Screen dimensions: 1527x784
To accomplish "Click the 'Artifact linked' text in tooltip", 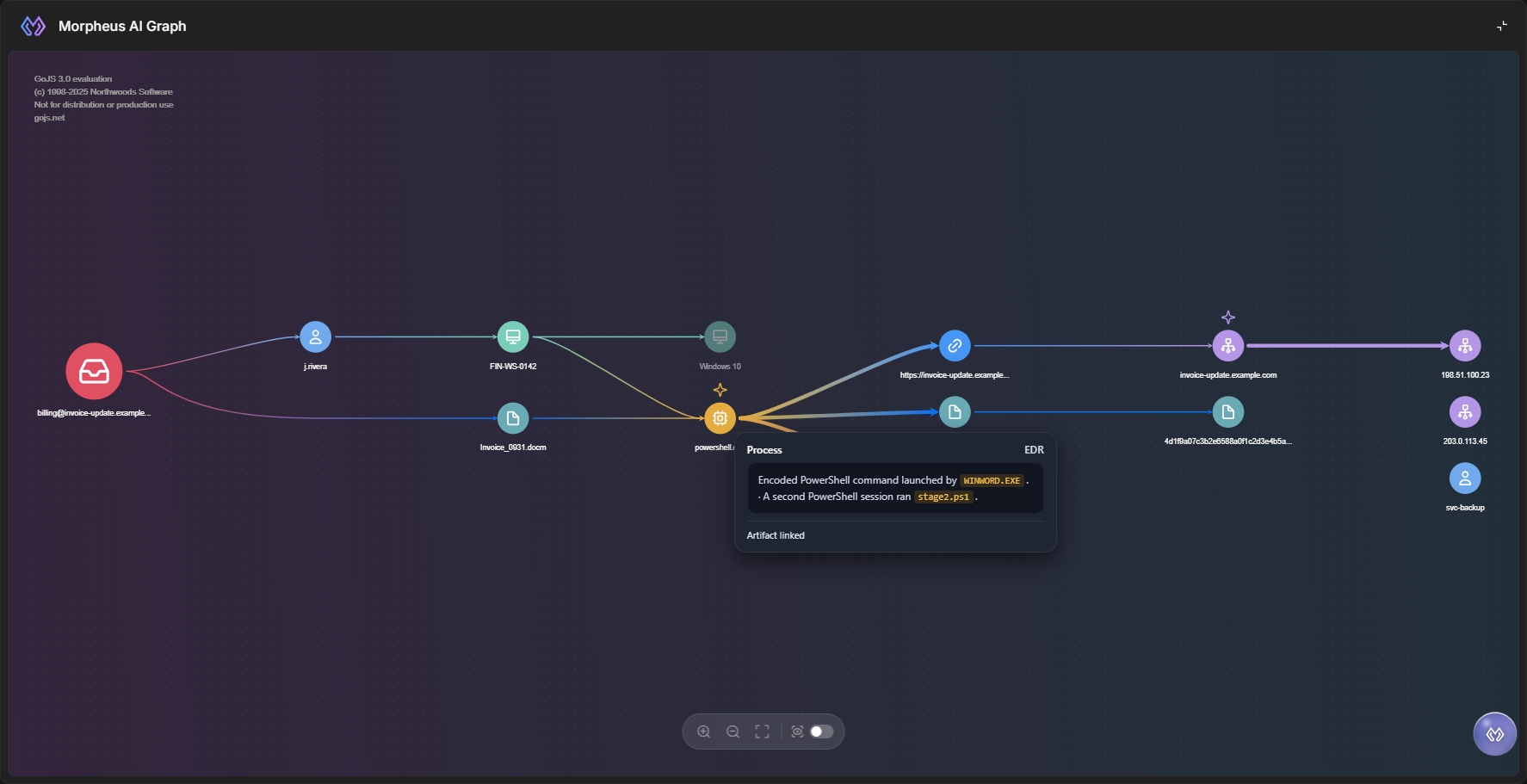I will (x=776, y=535).
